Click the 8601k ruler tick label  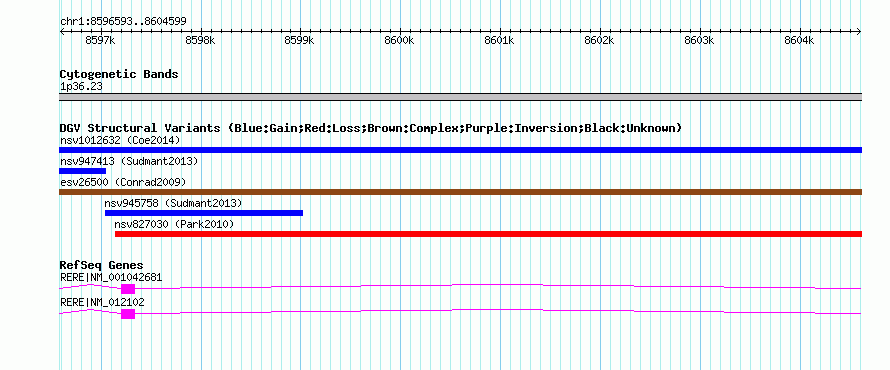500,41
